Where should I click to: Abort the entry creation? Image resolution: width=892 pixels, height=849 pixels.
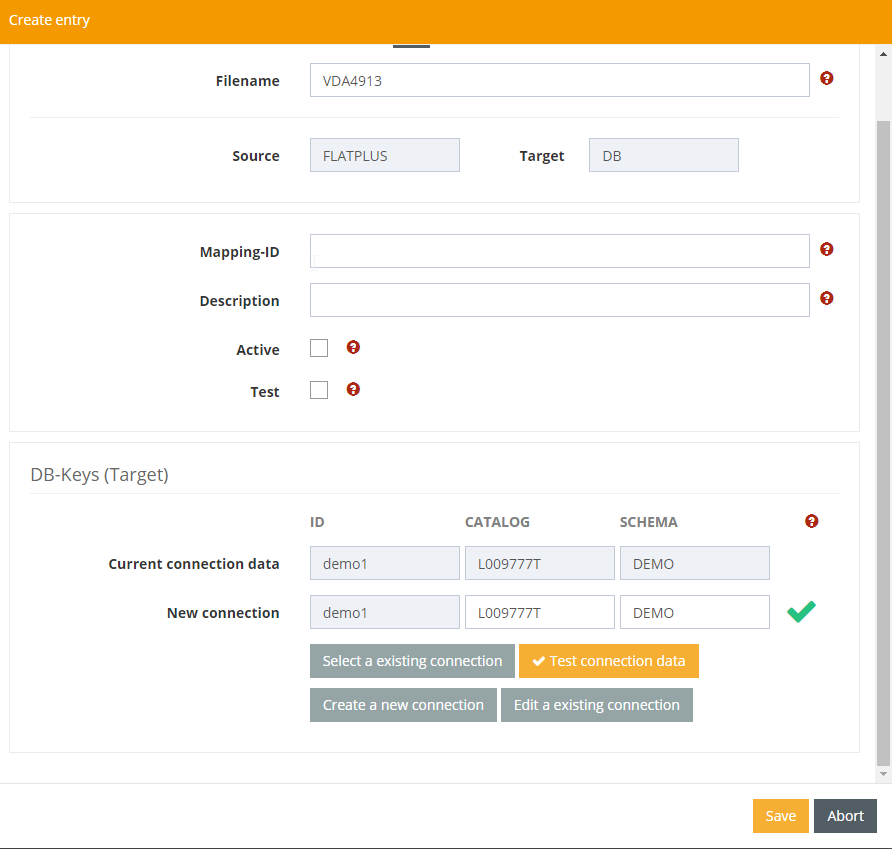[x=845, y=816]
